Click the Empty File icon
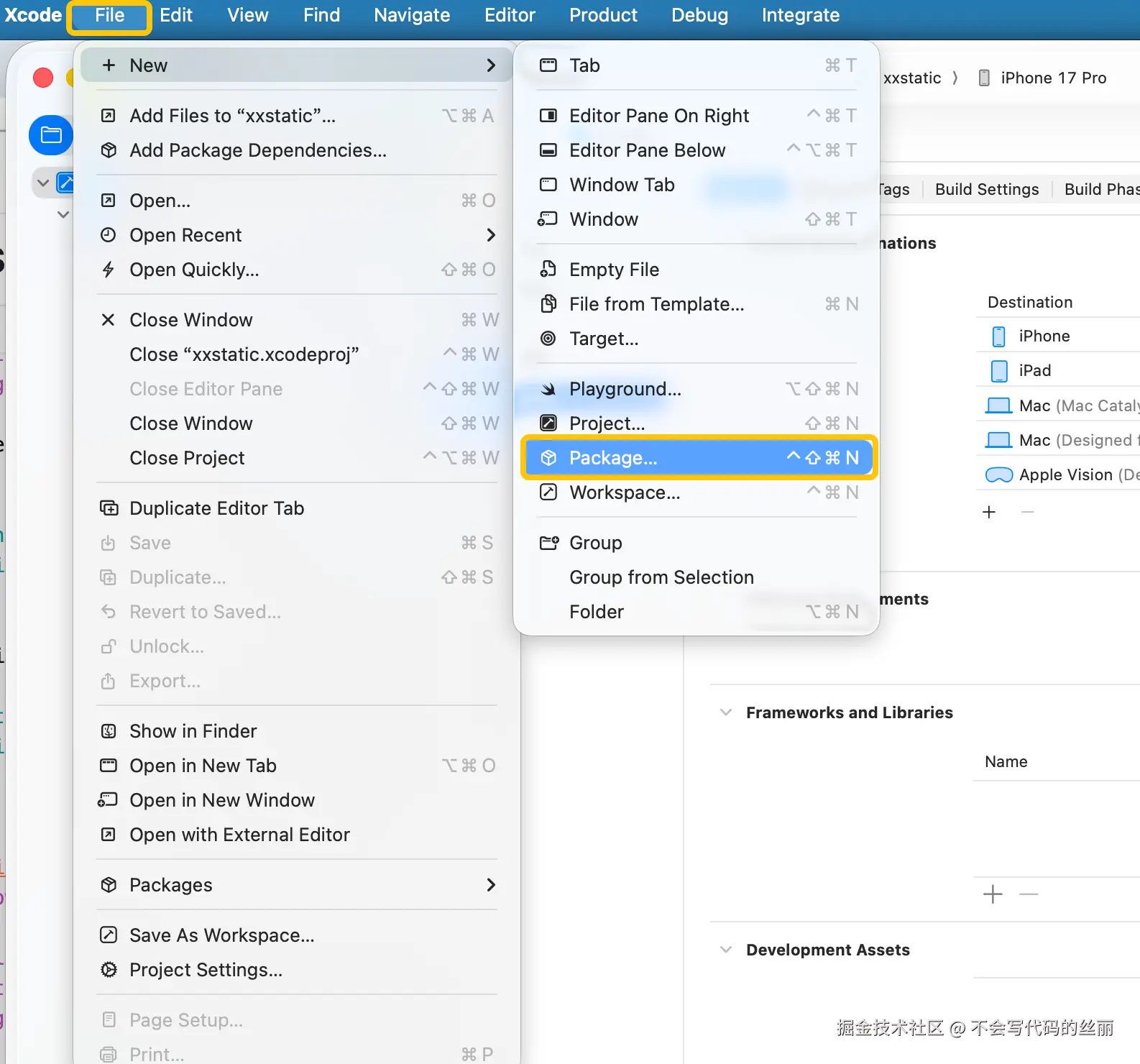Image resolution: width=1140 pixels, height=1064 pixels. click(x=548, y=270)
